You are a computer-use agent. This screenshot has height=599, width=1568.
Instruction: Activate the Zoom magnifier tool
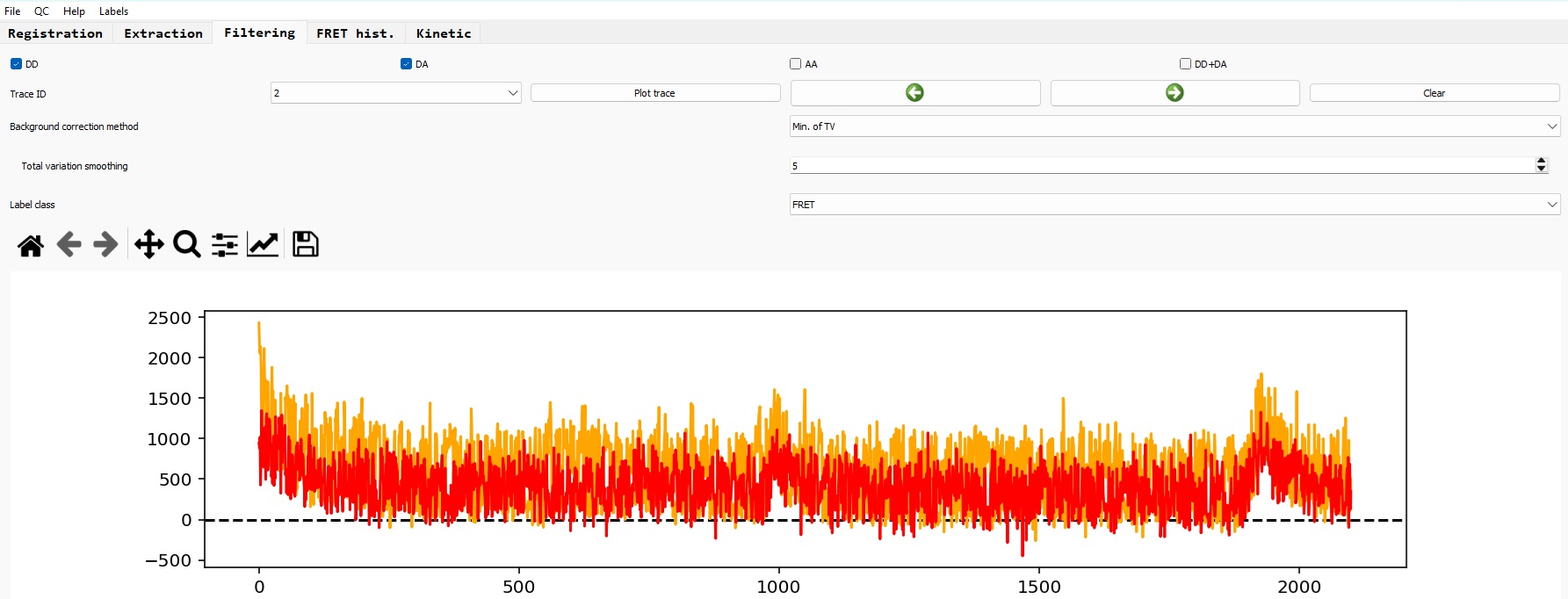[x=187, y=244]
